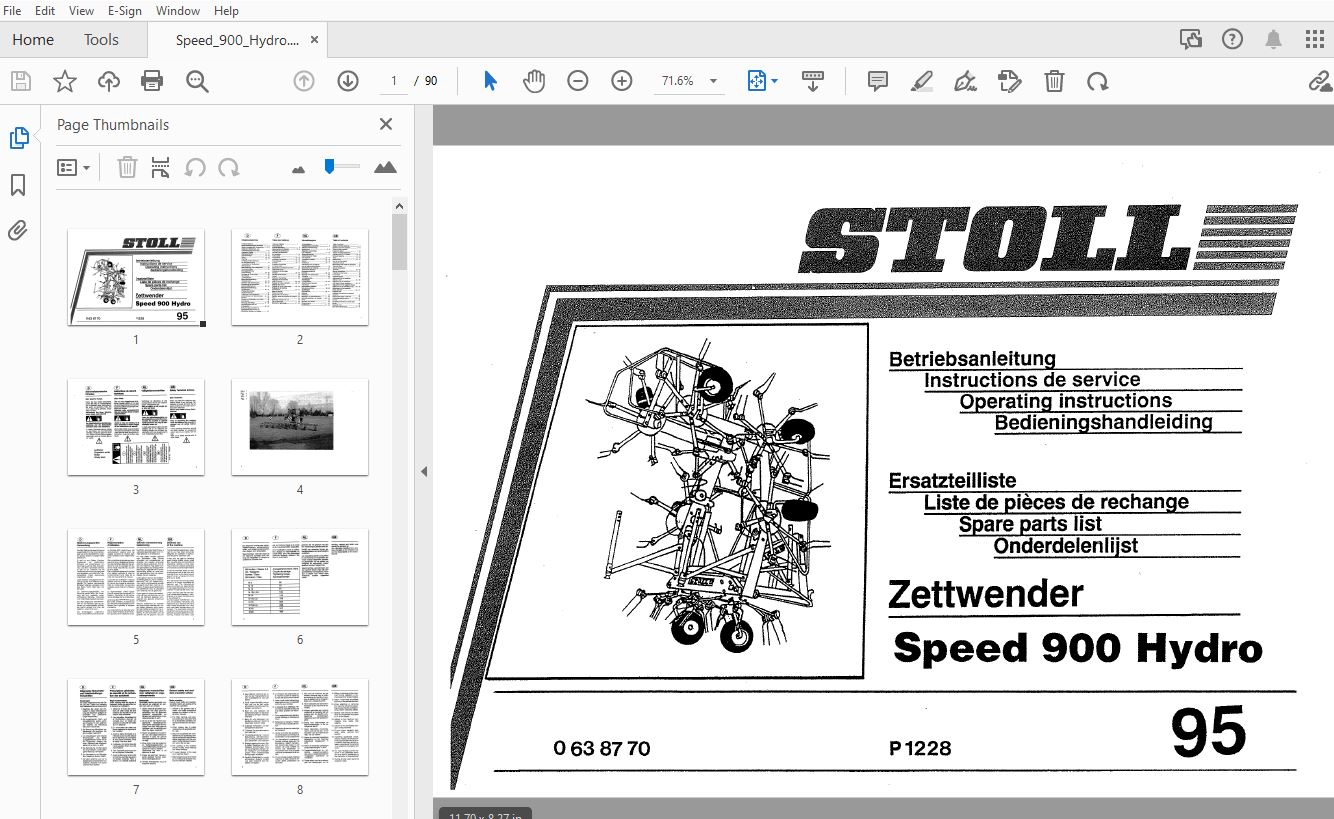Select the Highlight text tool
The height and width of the screenshot is (819, 1334).
pos(922,81)
